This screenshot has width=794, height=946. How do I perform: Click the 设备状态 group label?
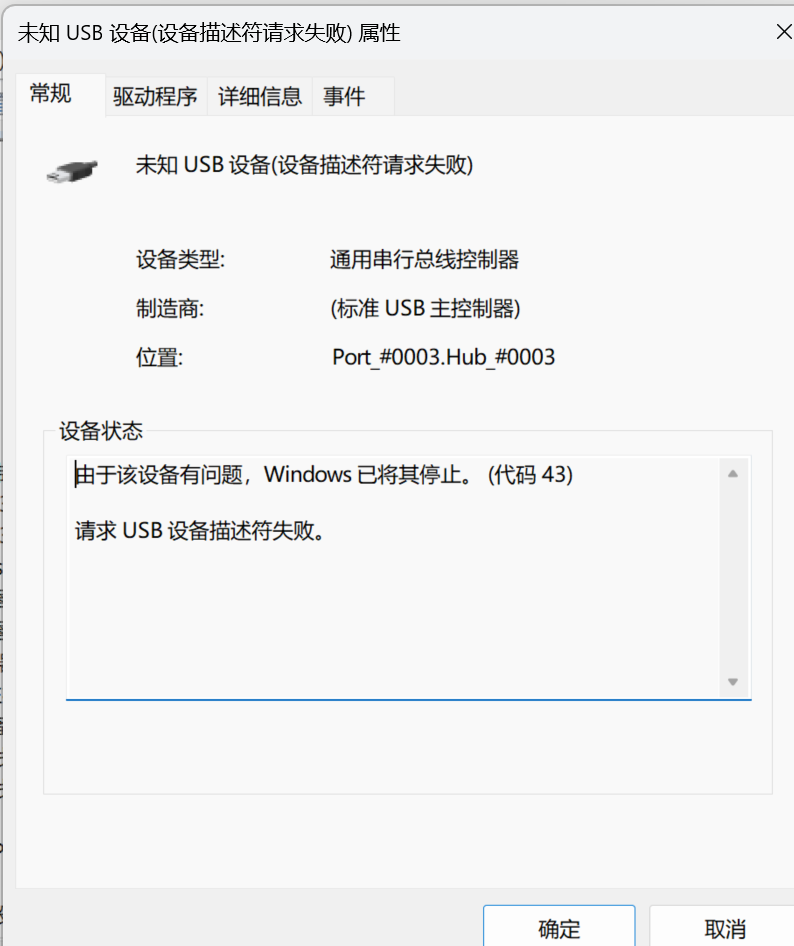pos(101,431)
